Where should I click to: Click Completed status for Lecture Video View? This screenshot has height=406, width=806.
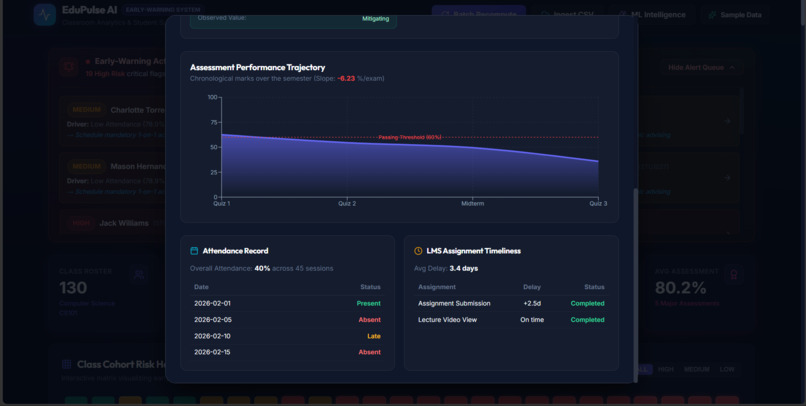(588, 320)
